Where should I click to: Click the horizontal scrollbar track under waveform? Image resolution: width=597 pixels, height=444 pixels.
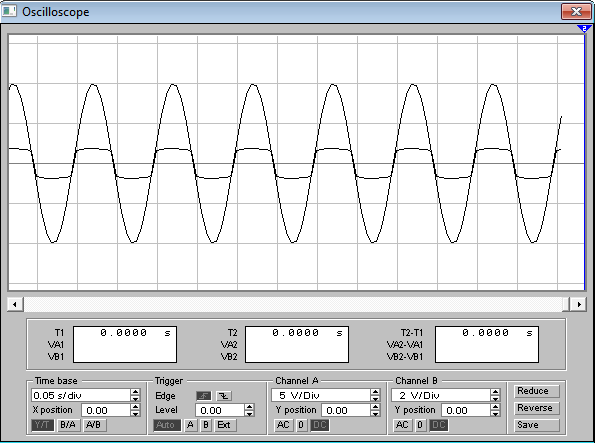point(293,304)
